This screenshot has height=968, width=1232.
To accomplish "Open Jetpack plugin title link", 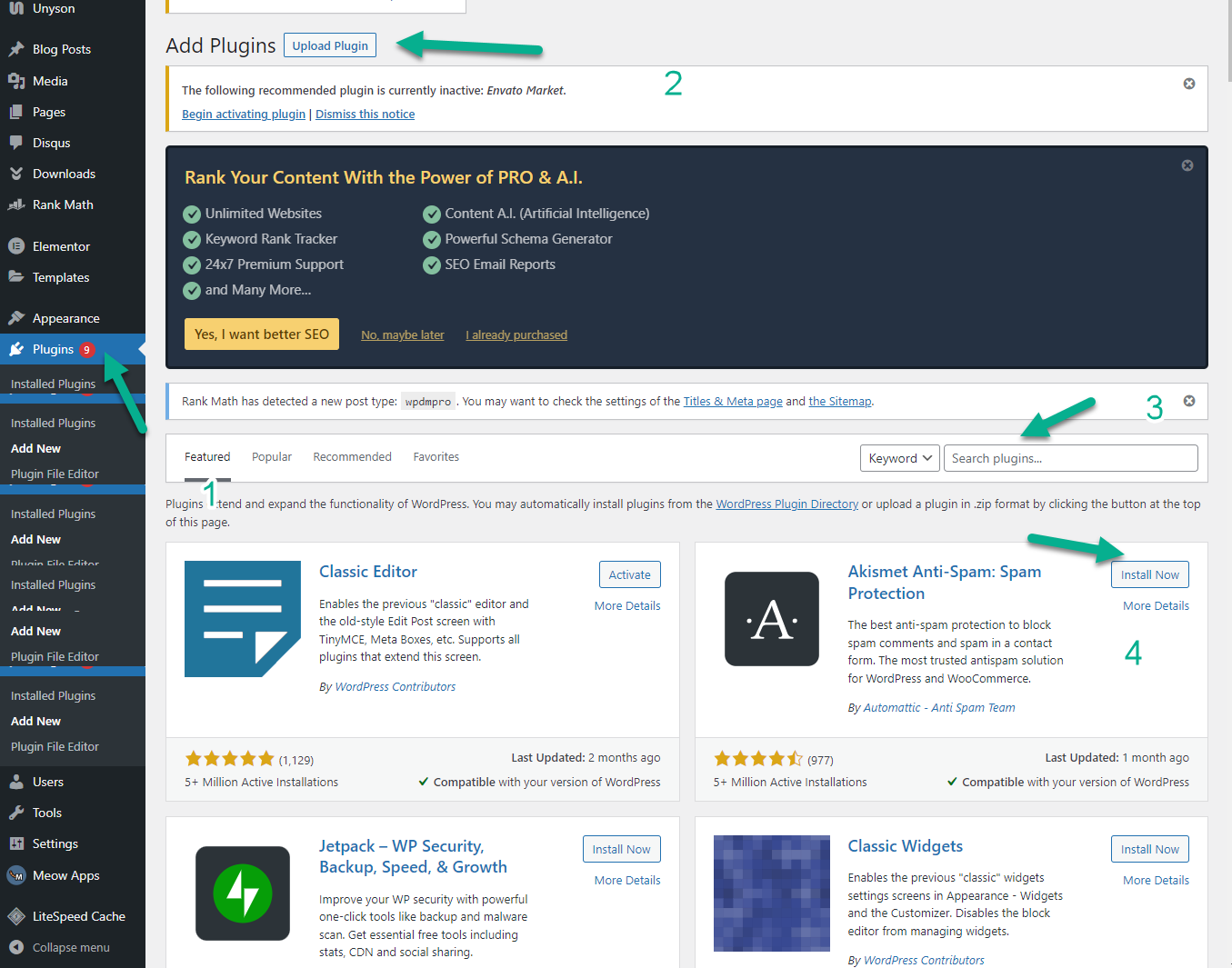I will [x=413, y=856].
